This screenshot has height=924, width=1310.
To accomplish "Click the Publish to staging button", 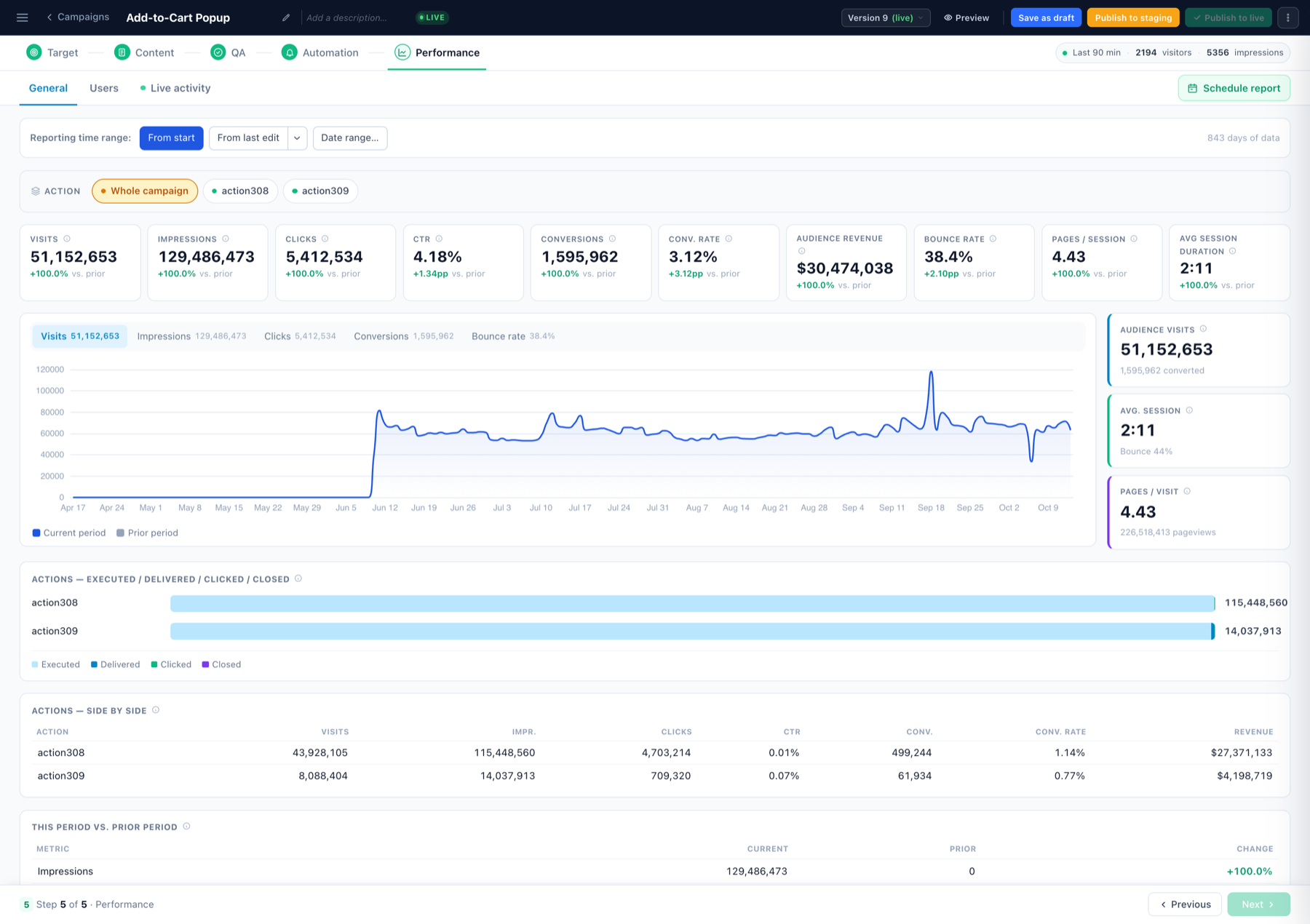I will click(x=1133, y=17).
